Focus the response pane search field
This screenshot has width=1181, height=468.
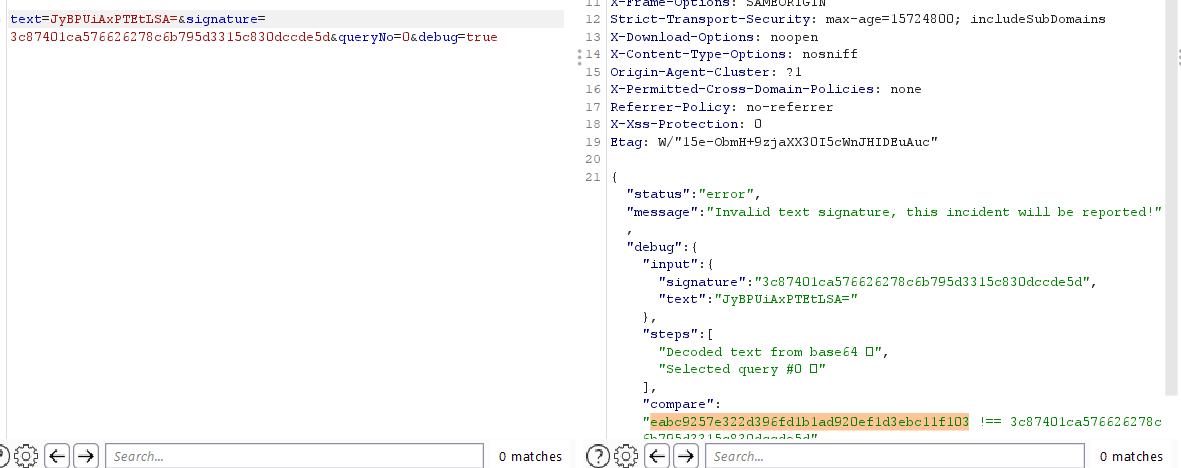tap(895, 456)
